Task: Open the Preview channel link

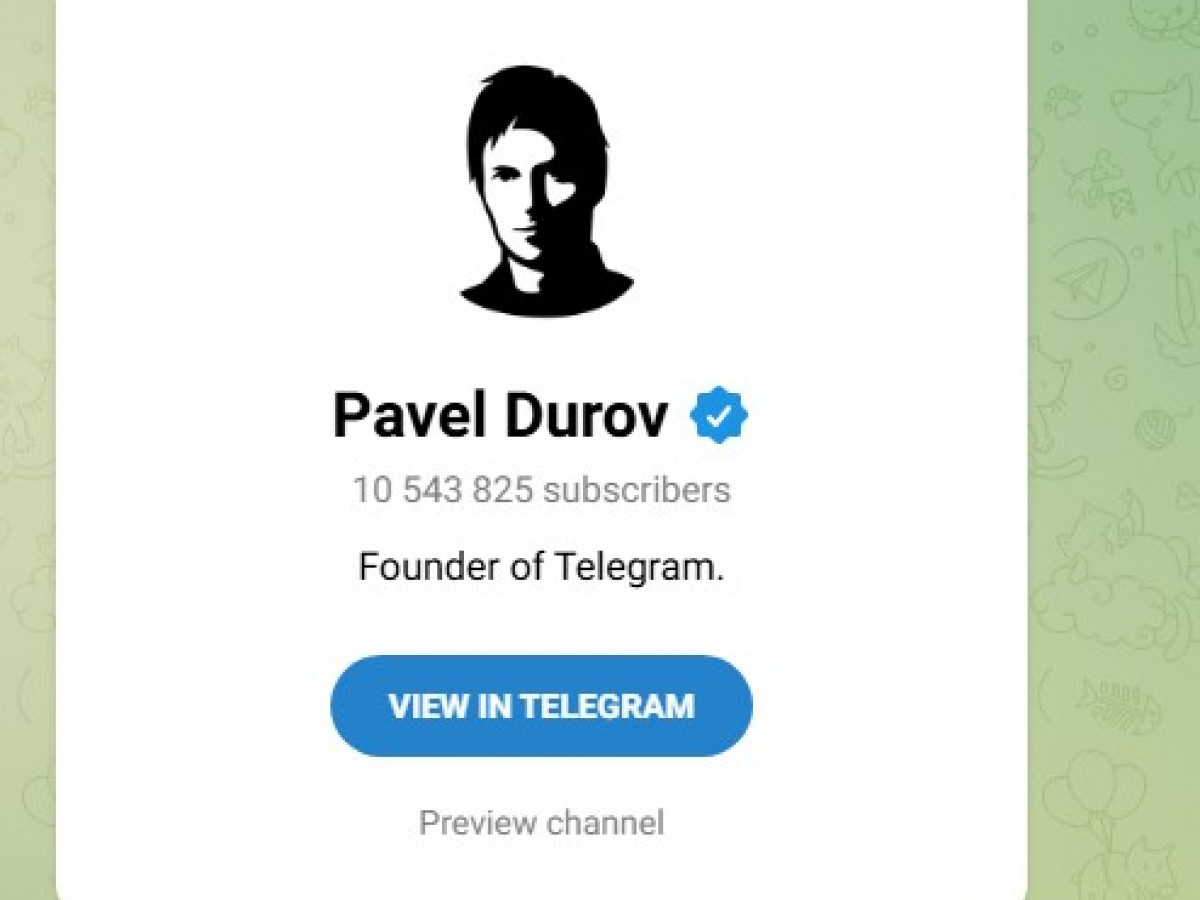Action: coord(541,823)
